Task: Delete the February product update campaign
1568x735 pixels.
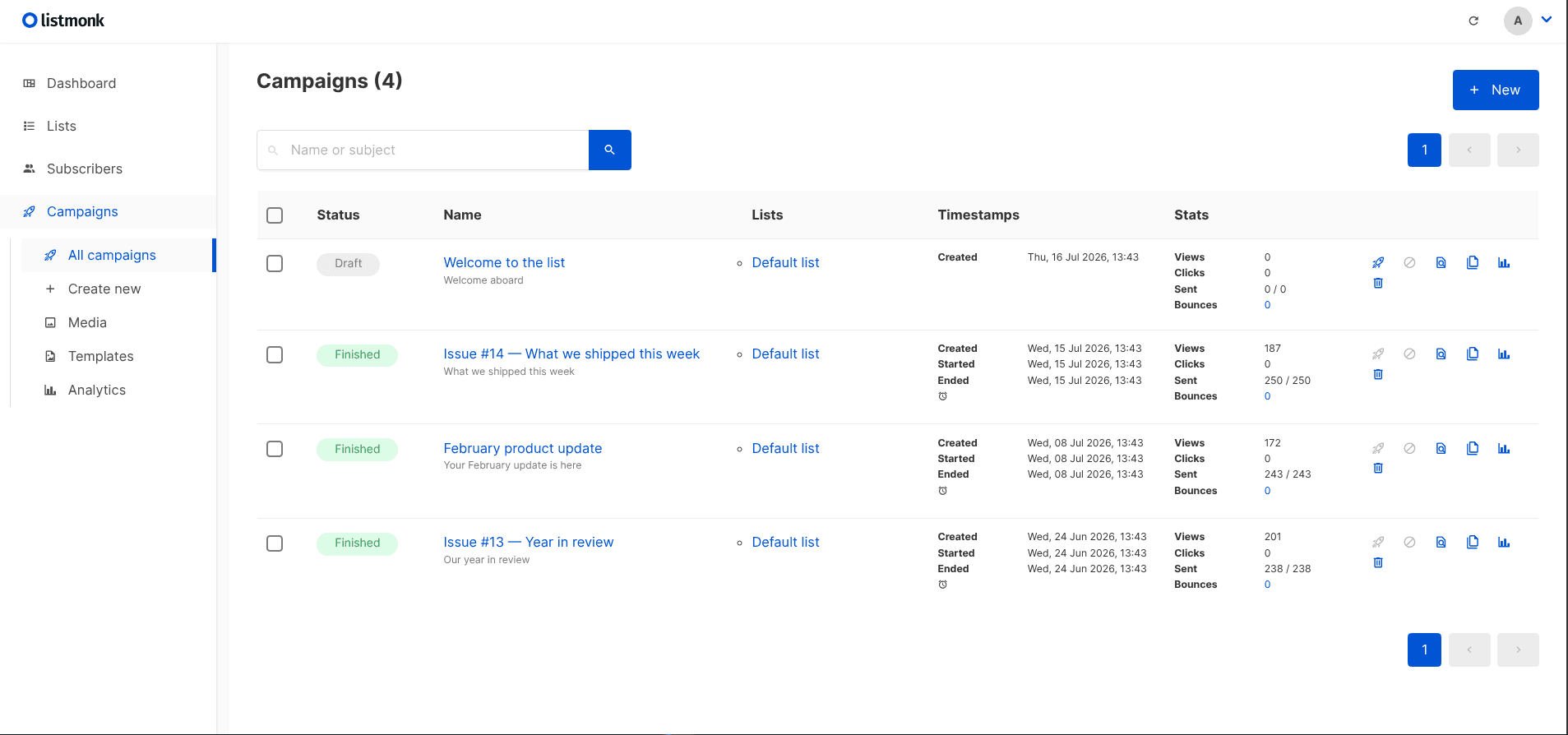Action: (1378, 468)
